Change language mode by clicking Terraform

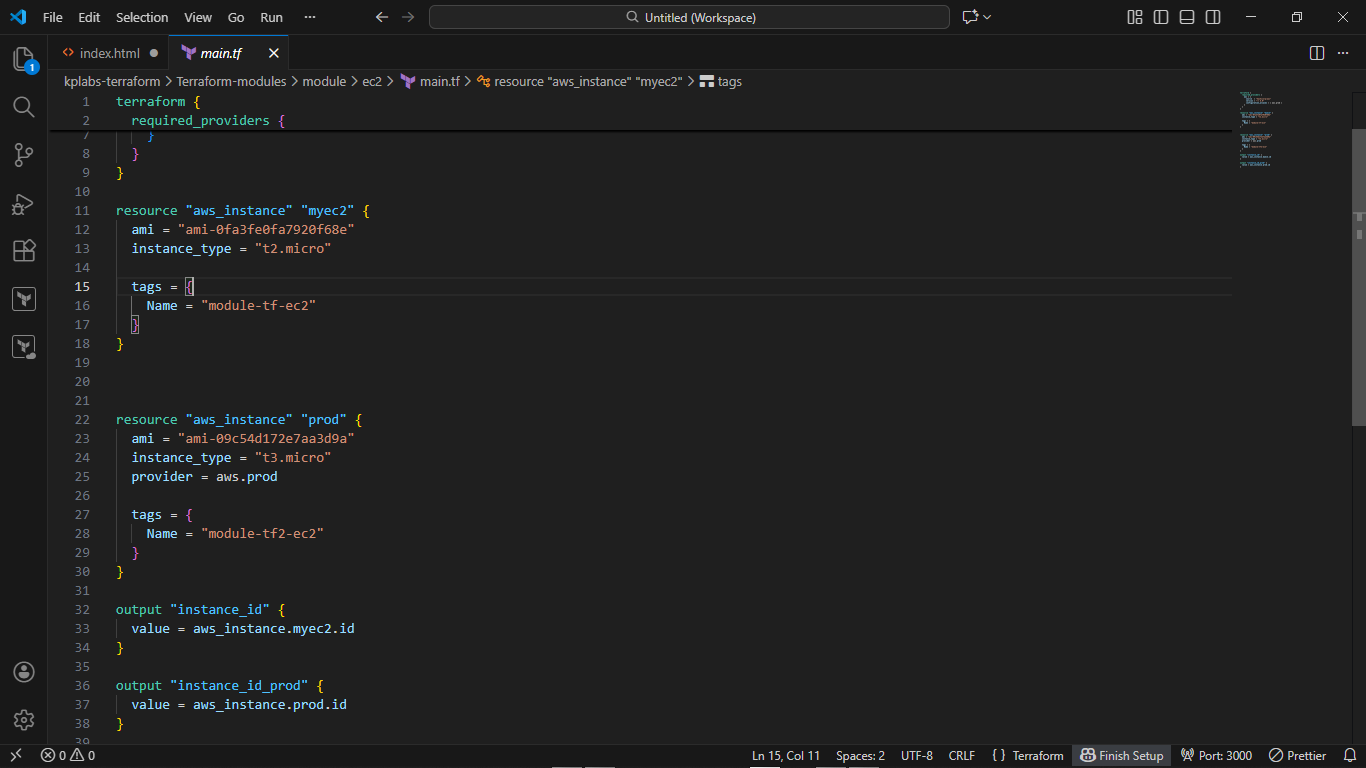point(1036,755)
